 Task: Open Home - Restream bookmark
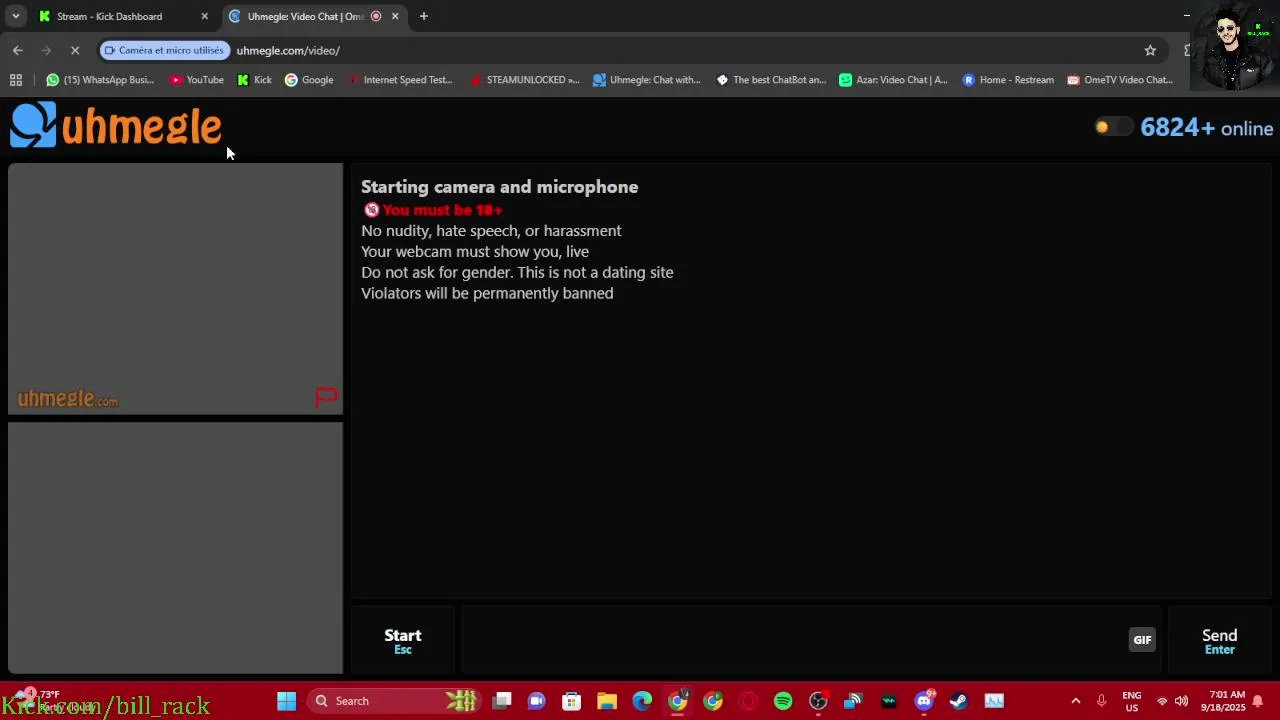click(1008, 80)
